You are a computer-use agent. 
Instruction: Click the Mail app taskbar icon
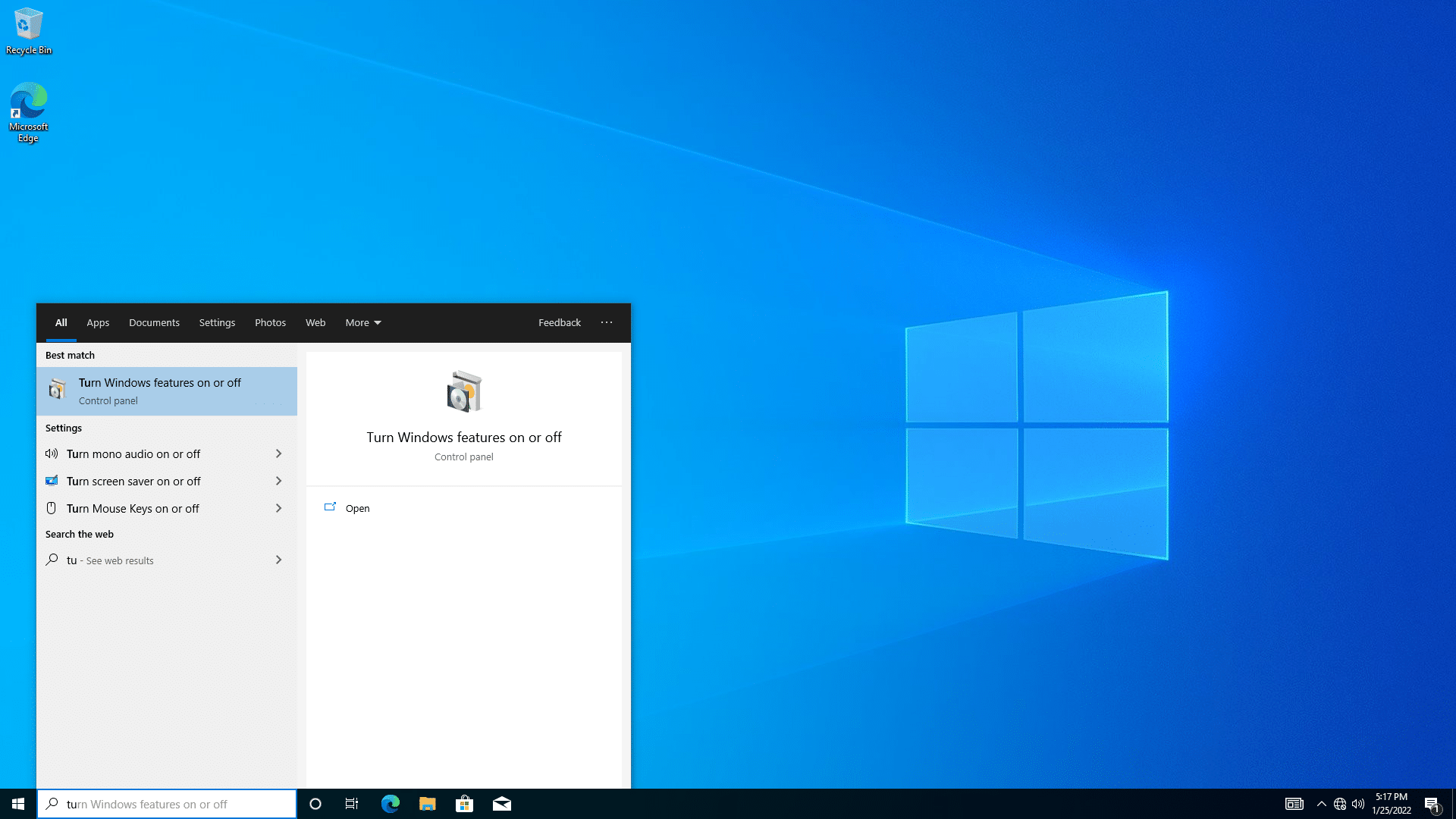[x=502, y=804]
